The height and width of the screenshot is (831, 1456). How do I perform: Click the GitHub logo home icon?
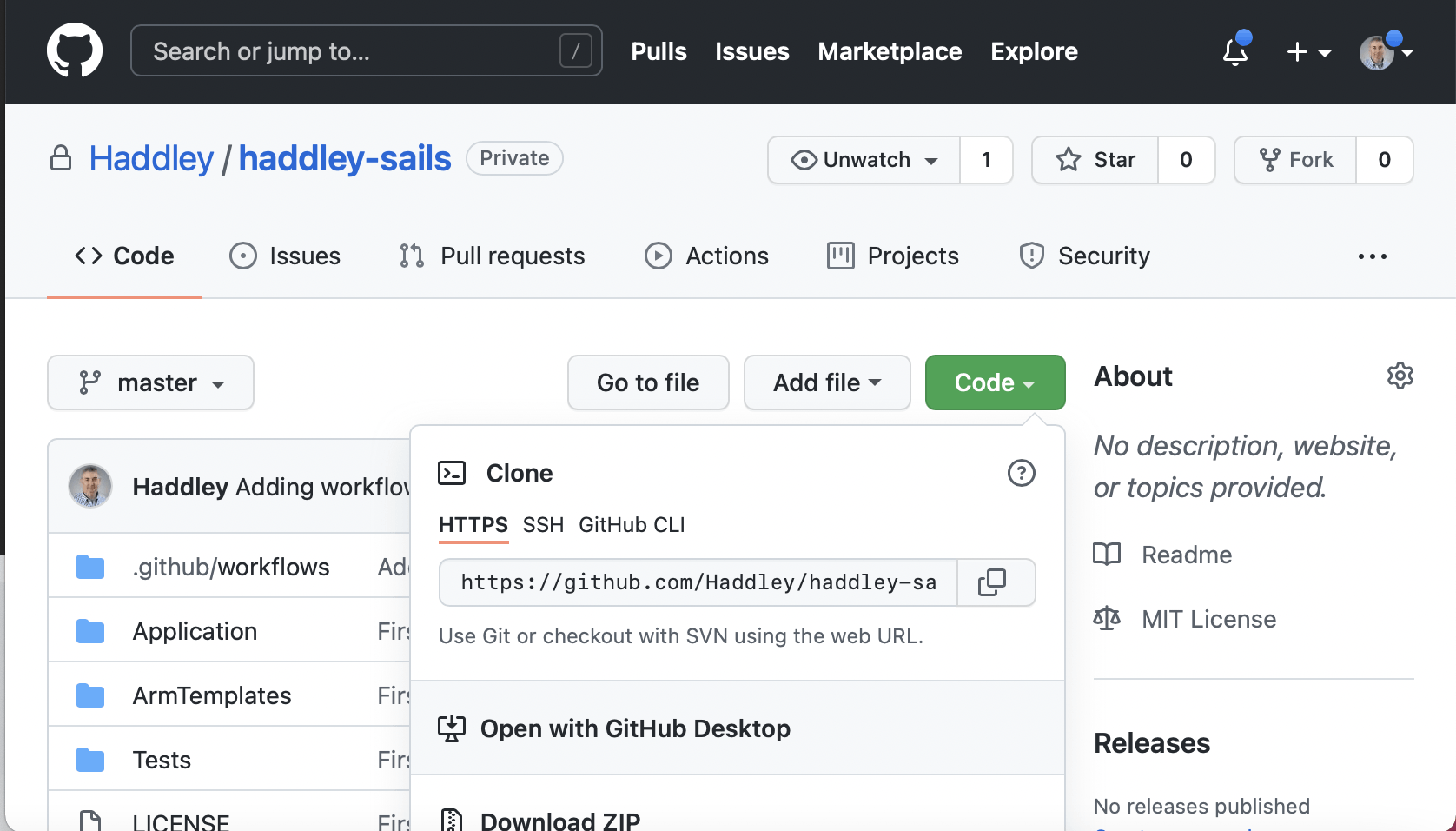[x=75, y=50]
